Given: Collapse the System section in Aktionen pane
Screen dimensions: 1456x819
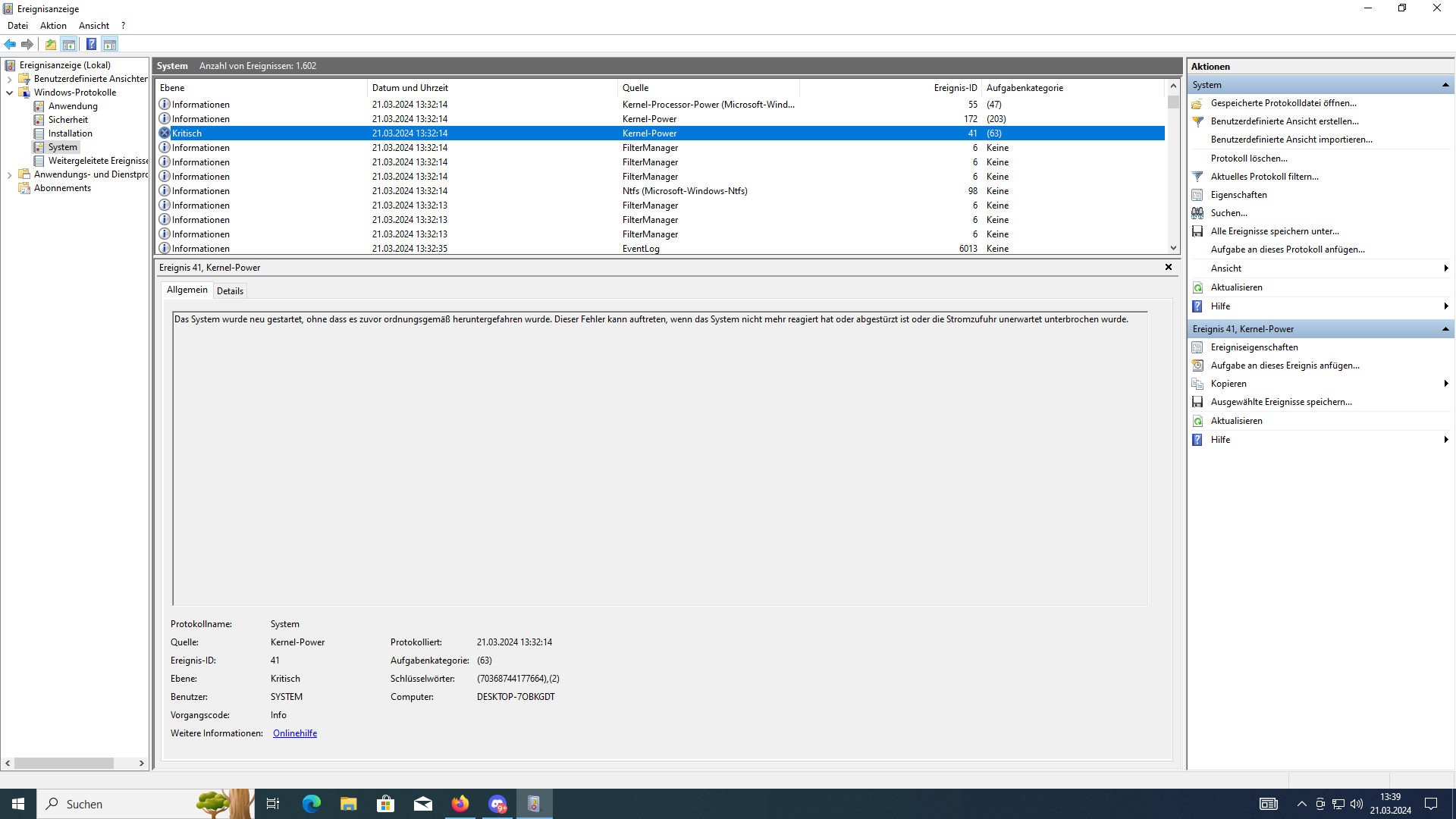Looking at the screenshot, I should point(1445,85).
